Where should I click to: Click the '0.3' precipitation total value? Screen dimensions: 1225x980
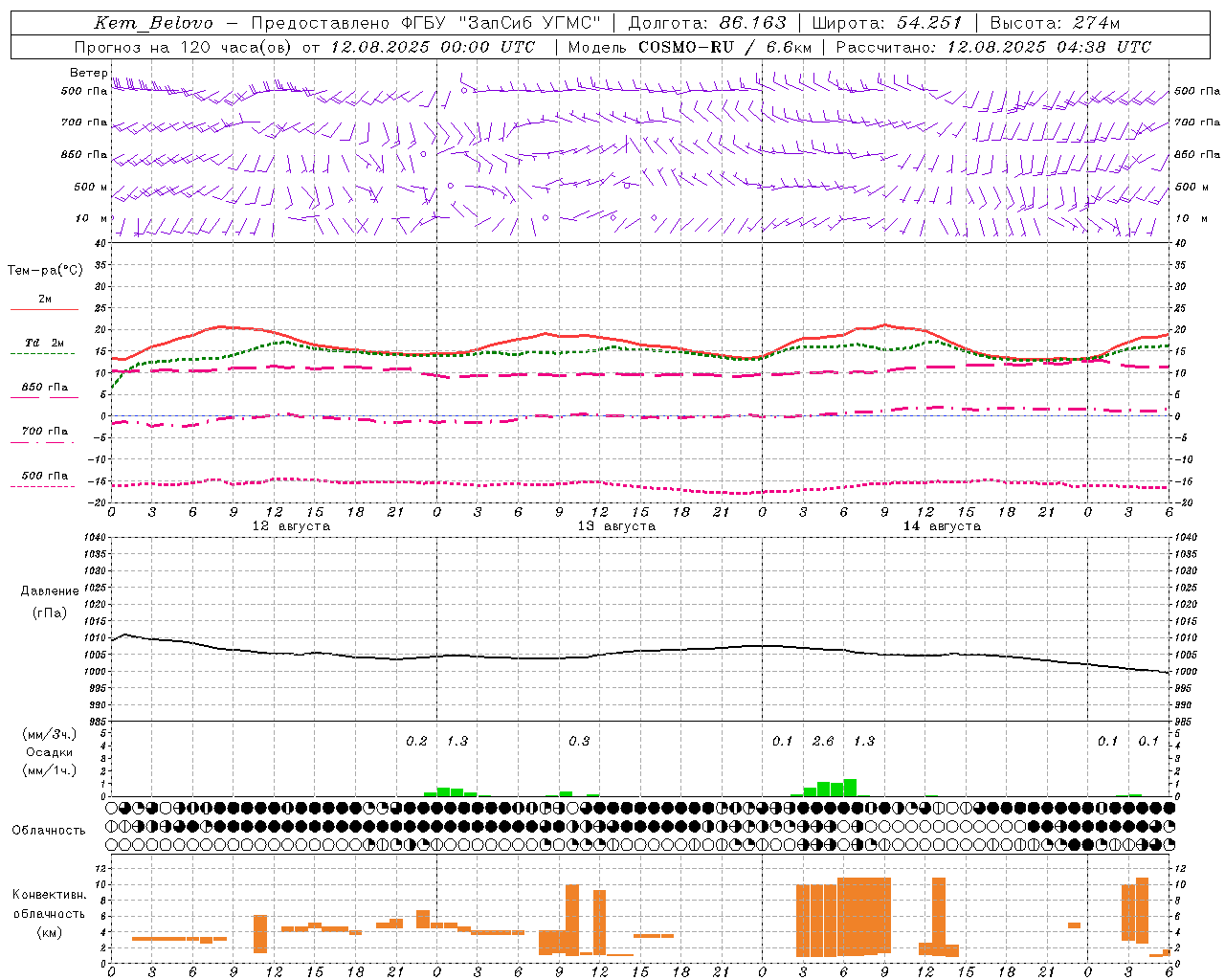(579, 742)
